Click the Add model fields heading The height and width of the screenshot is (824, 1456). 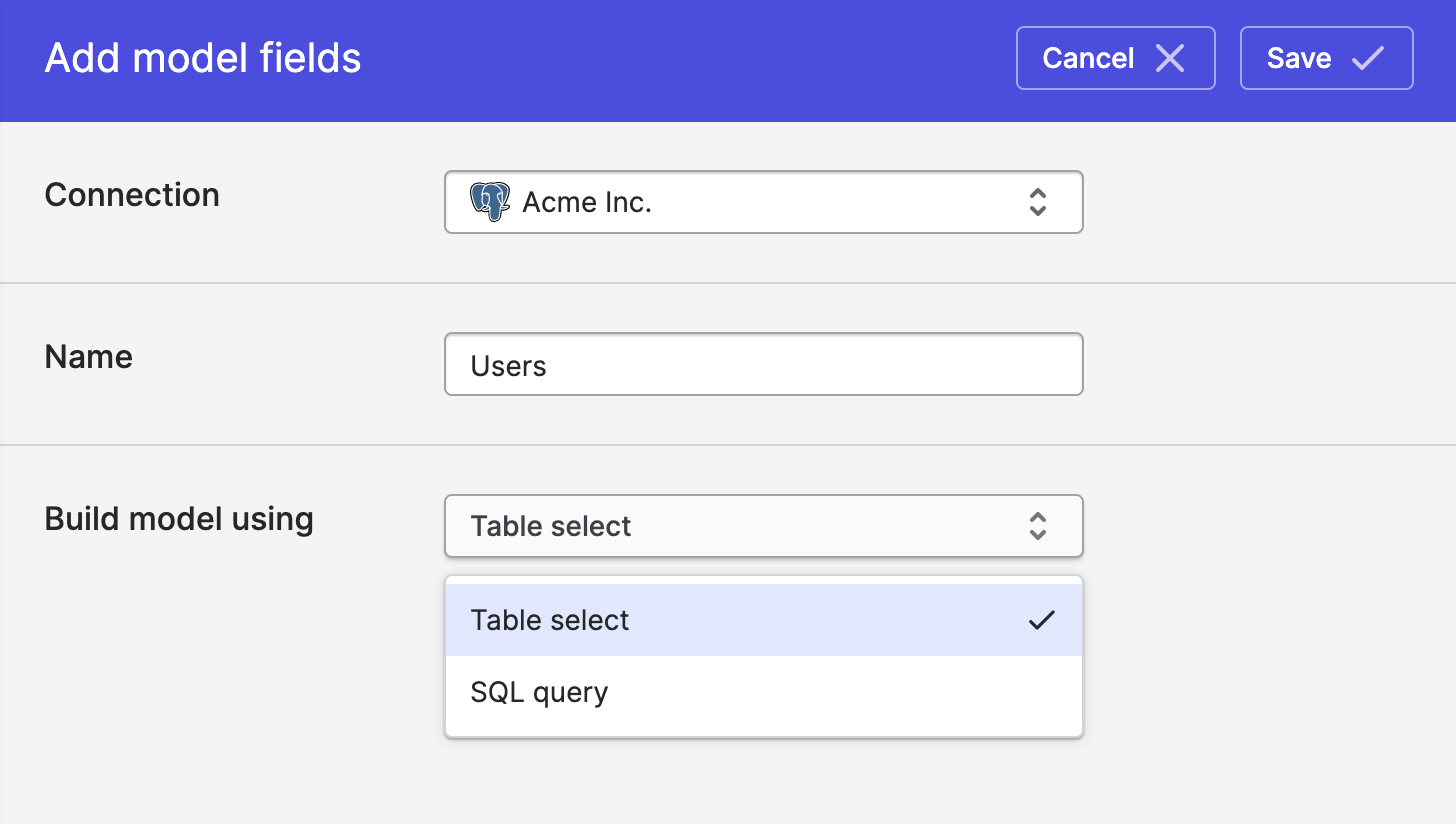pos(203,58)
